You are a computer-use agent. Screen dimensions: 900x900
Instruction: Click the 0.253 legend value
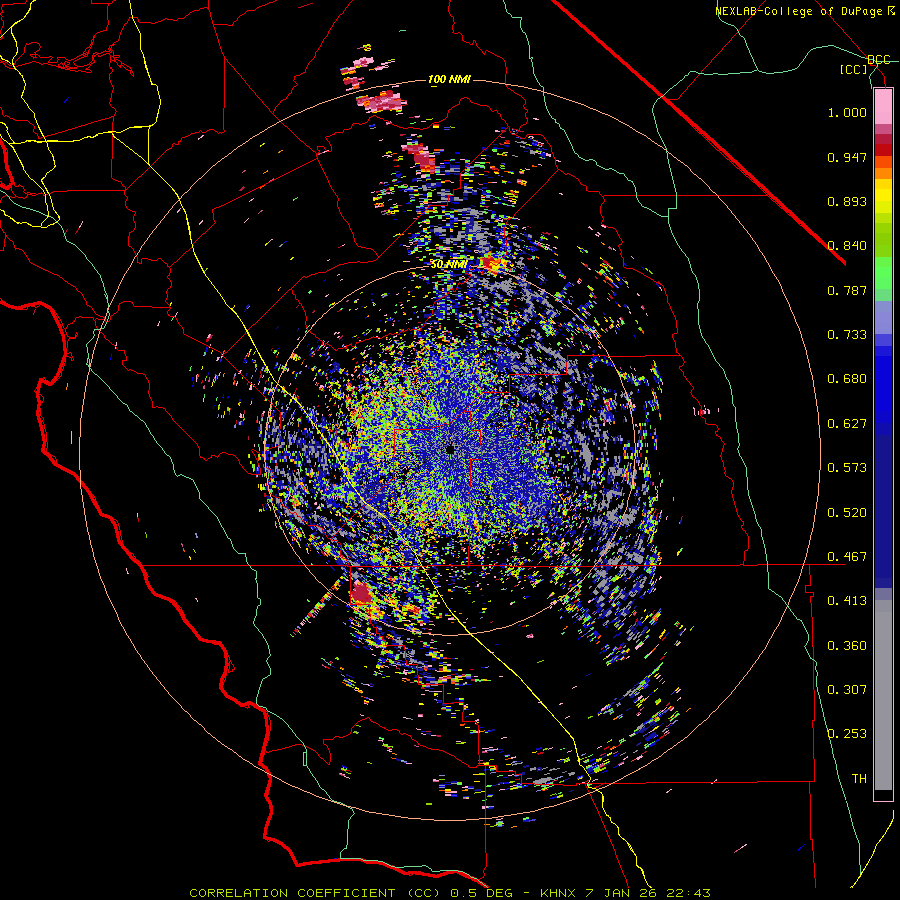pyautogui.click(x=847, y=734)
